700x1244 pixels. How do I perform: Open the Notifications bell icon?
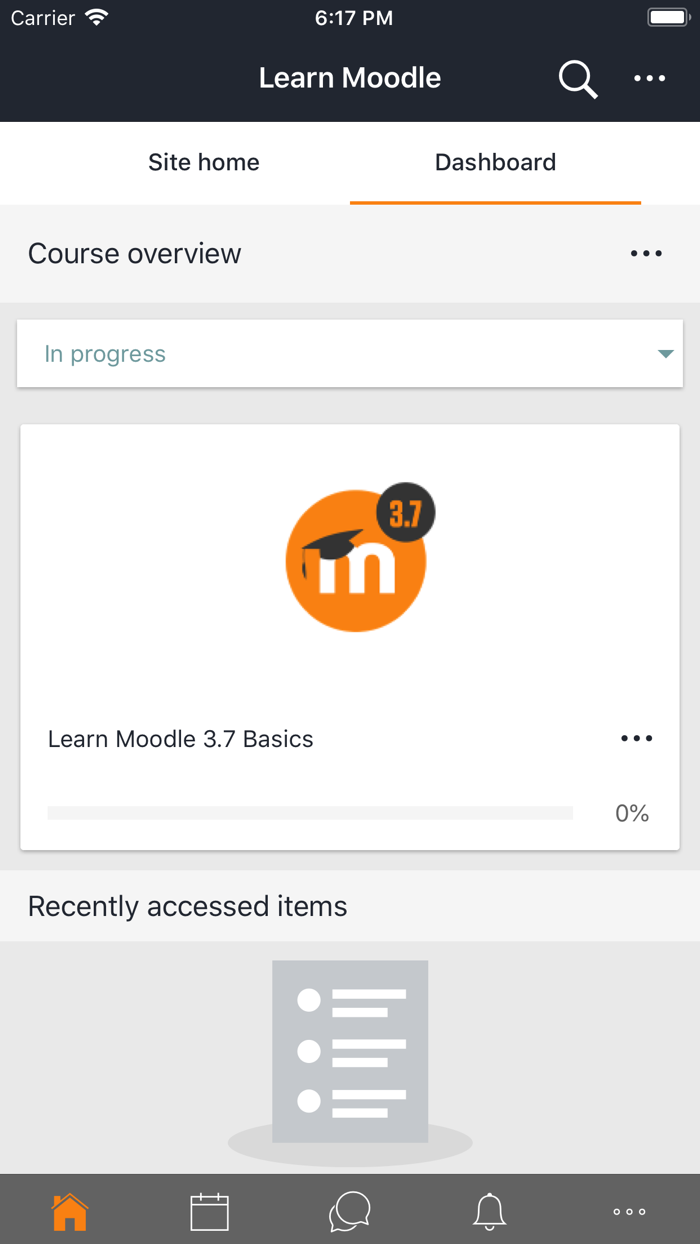[489, 1210]
